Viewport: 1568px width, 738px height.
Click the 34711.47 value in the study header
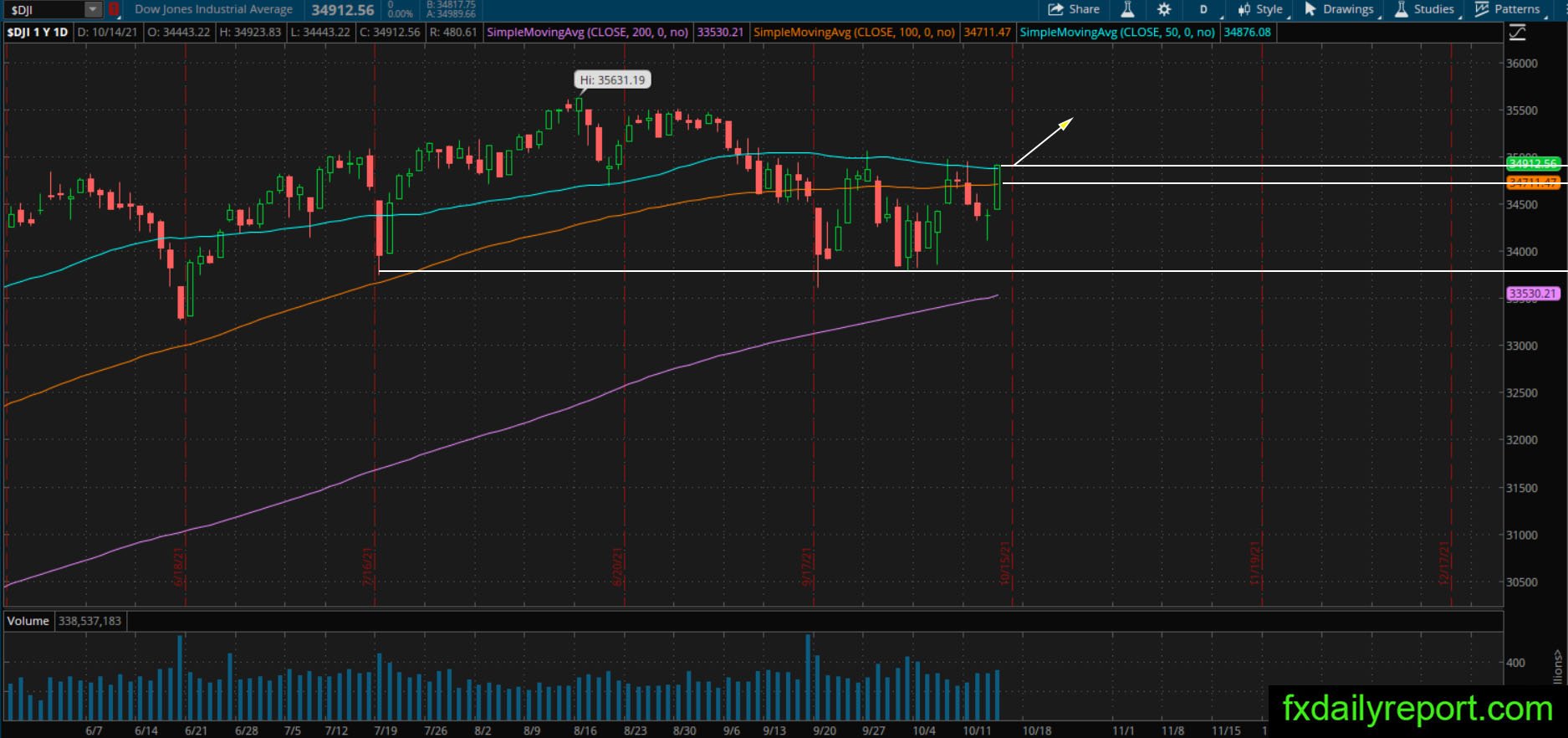click(x=987, y=33)
